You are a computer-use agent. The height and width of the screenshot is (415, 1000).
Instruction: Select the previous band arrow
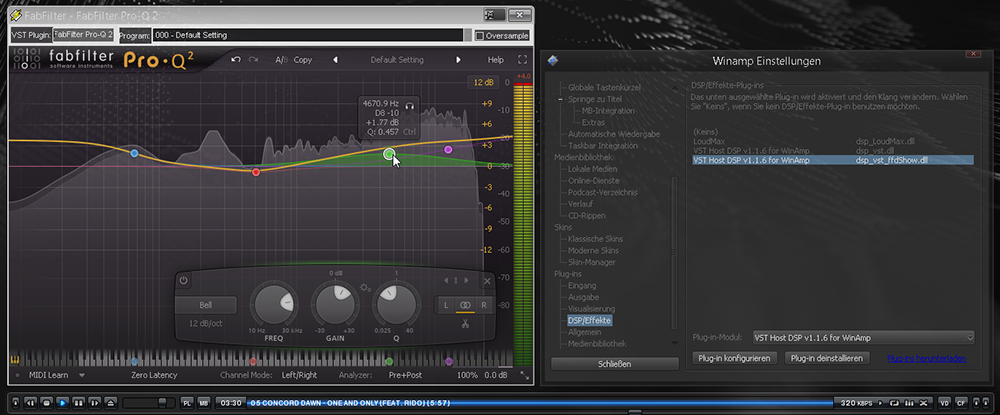[446, 280]
